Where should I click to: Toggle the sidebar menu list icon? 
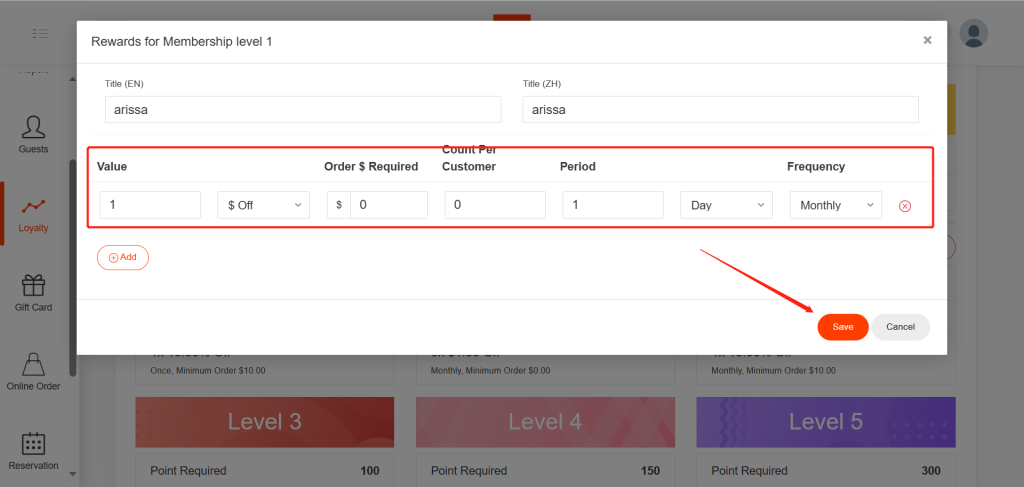tap(40, 33)
